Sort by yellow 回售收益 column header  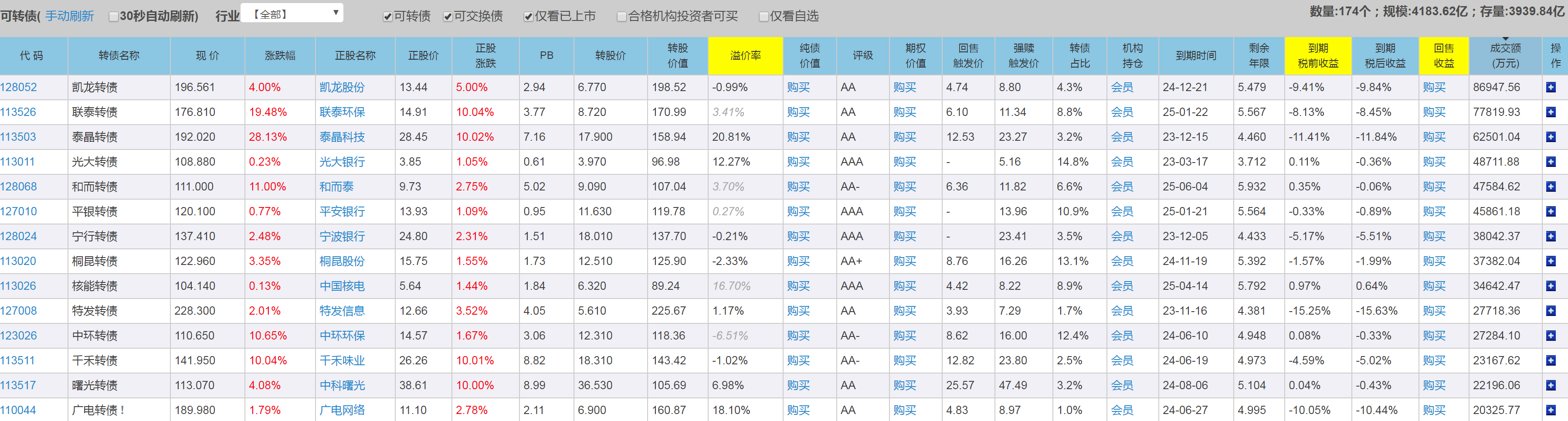tap(1444, 55)
